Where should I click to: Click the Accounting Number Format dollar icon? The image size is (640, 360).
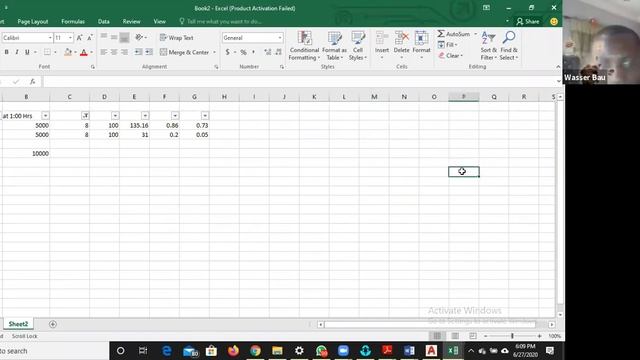(227, 52)
